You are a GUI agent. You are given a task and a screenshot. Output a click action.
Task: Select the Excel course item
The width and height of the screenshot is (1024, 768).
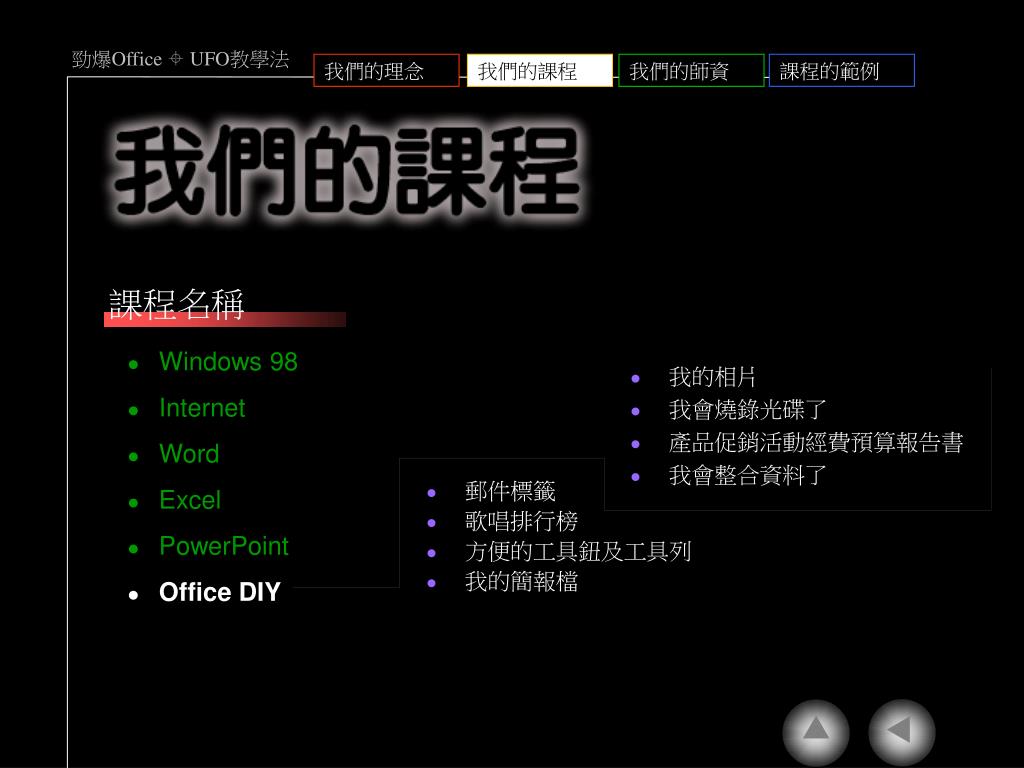click(x=189, y=500)
